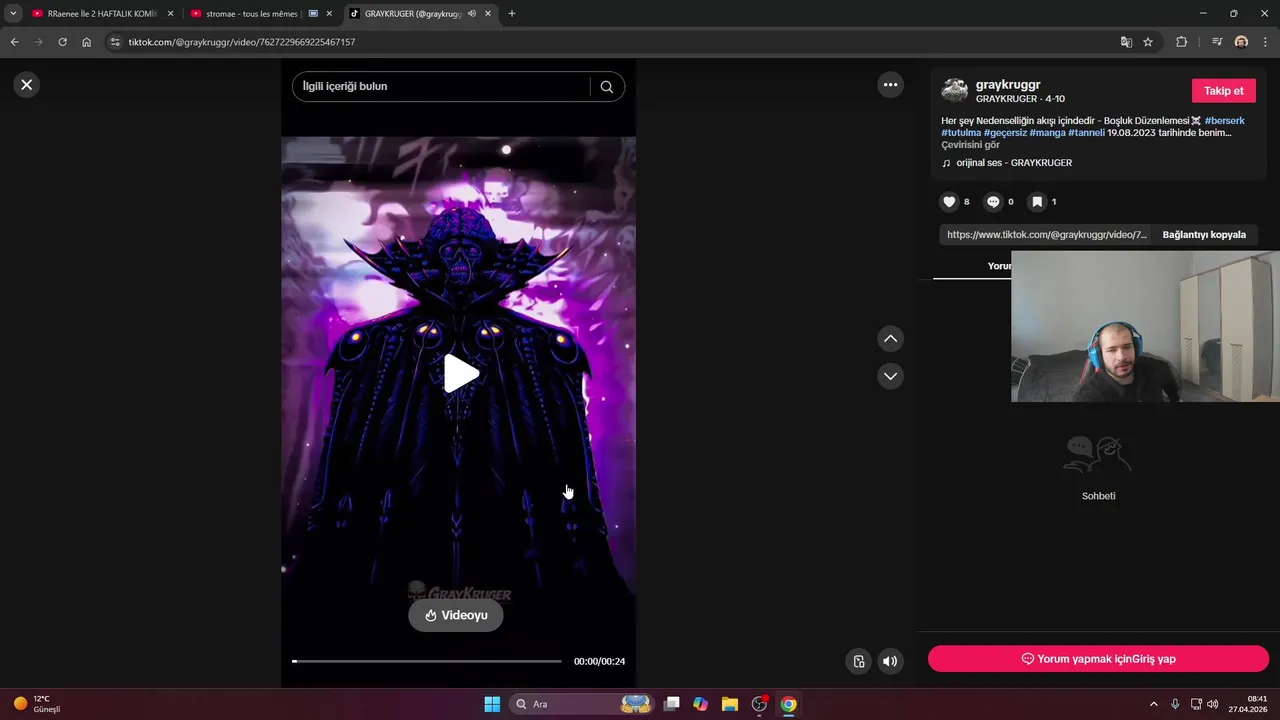The width and height of the screenshot is (1280, 720).
Task: Close the 'RRaenee İle 2 HAFTALIK' tab
Action: click(170, 14)
